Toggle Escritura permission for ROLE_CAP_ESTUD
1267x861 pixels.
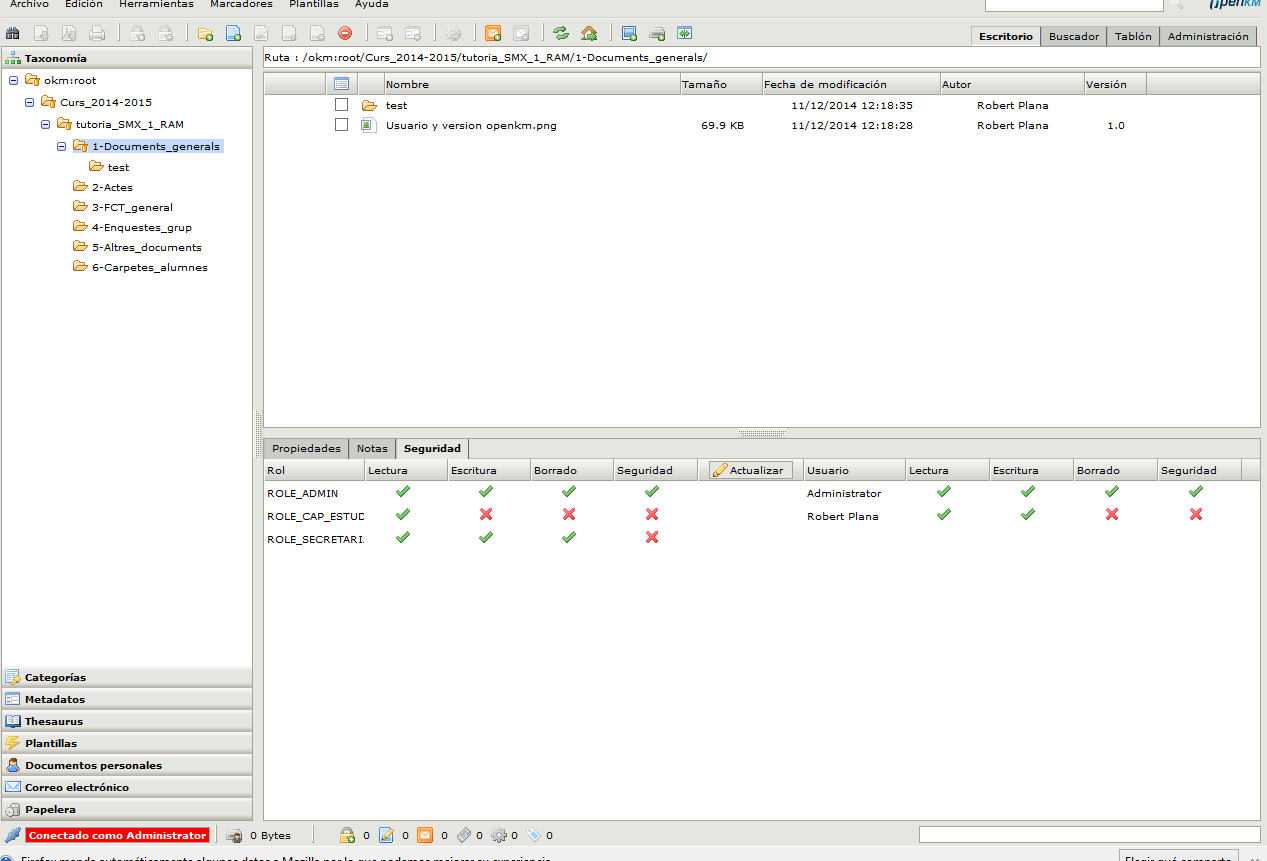click(x=486, y=514)
